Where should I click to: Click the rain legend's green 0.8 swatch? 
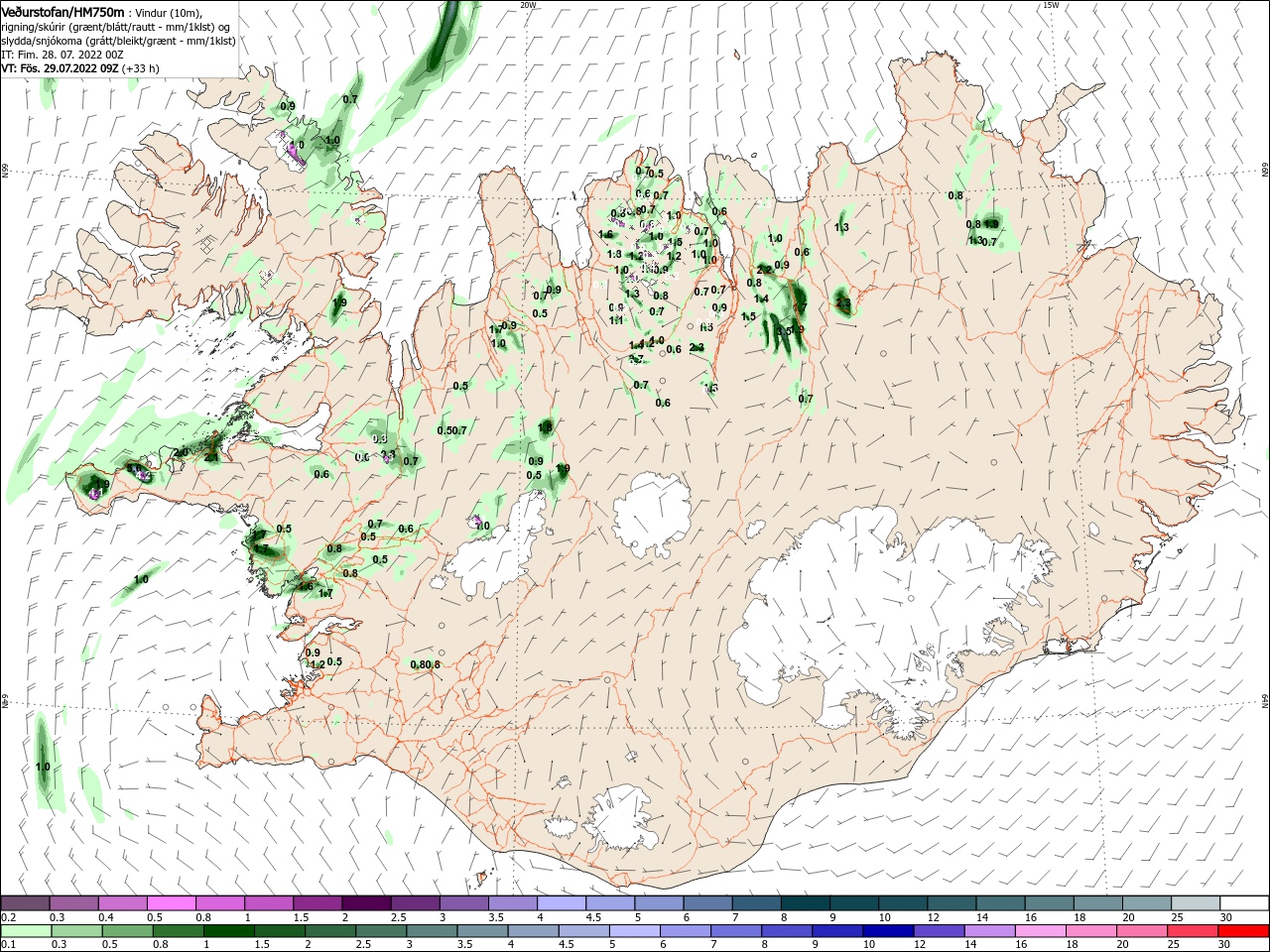(x=178, y=931)
